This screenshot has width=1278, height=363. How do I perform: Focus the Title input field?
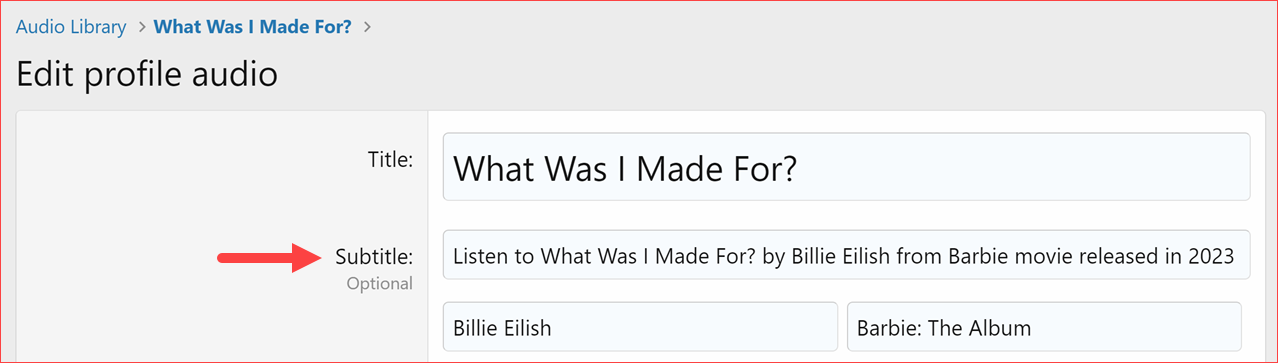coord(846,167)
